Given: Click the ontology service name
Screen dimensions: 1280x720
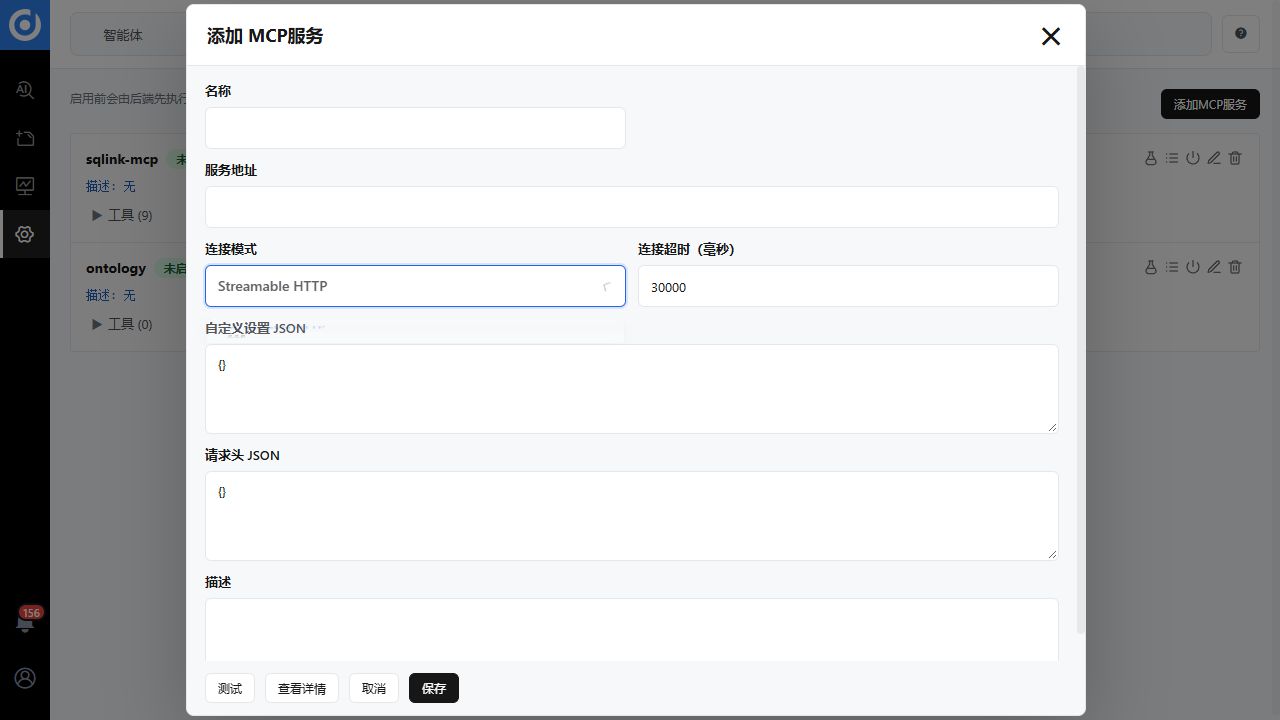Looking at the screenshot, I should coord(116,268).
